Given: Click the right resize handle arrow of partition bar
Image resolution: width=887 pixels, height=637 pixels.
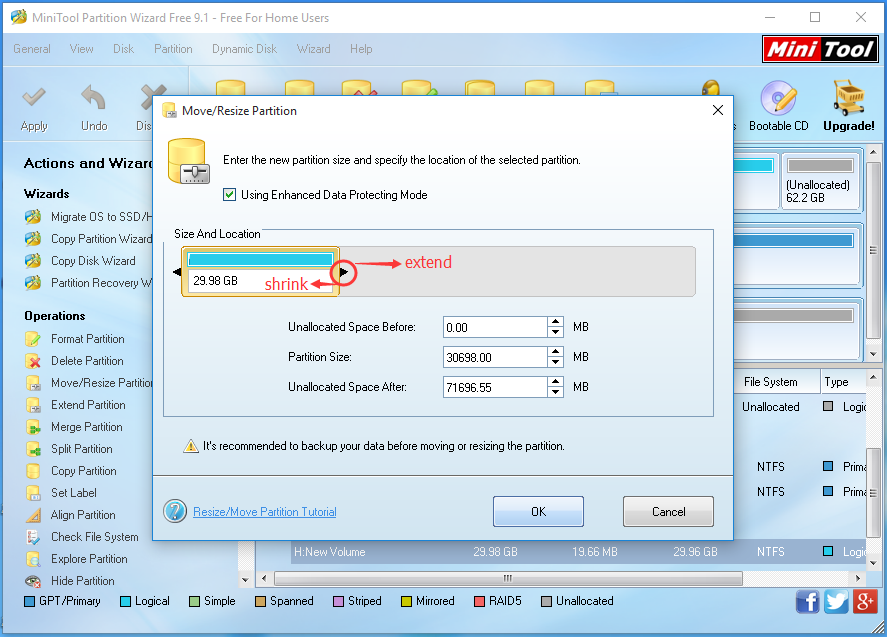Looking at the screenshot, I should tap(343, 272).
